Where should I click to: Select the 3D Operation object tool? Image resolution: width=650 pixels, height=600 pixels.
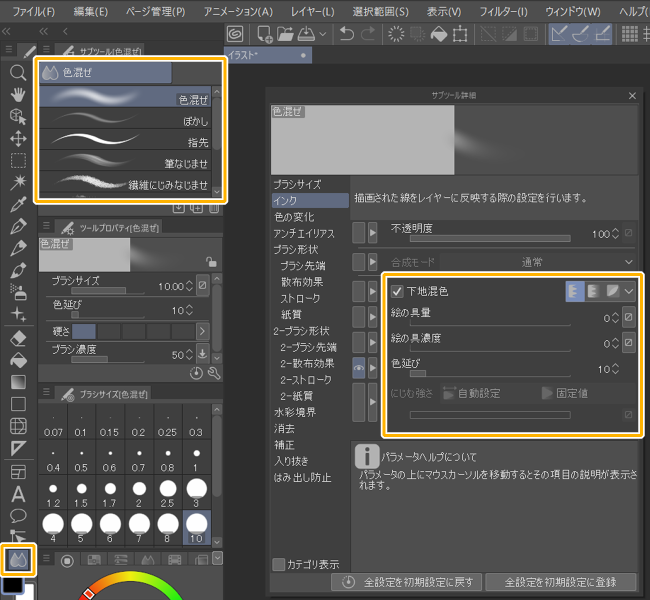(18, 117)
